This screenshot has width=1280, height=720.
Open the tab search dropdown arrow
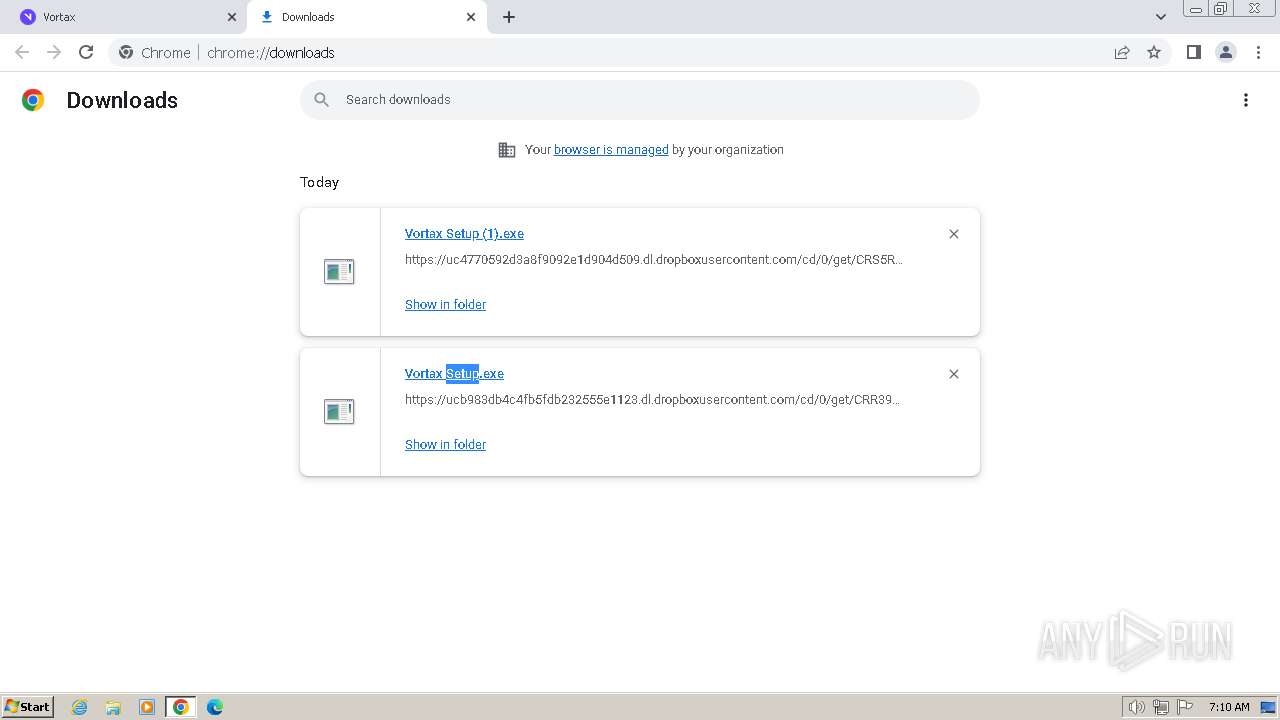(x=1161, y=17)
